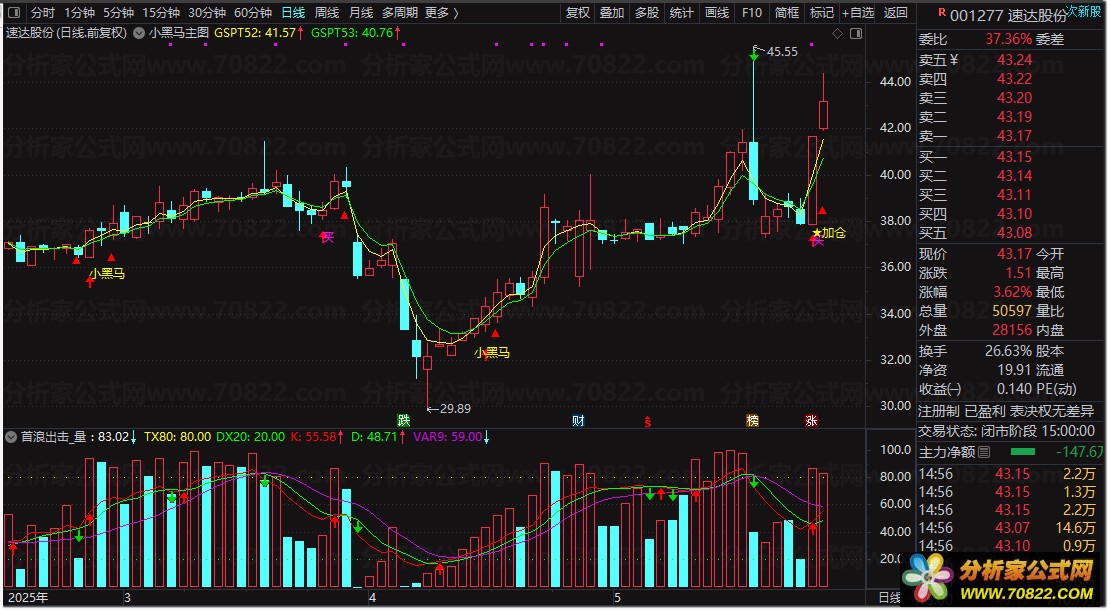Activate the 画线 drawing tool
1110x610 pixels.
click(717, 12)
